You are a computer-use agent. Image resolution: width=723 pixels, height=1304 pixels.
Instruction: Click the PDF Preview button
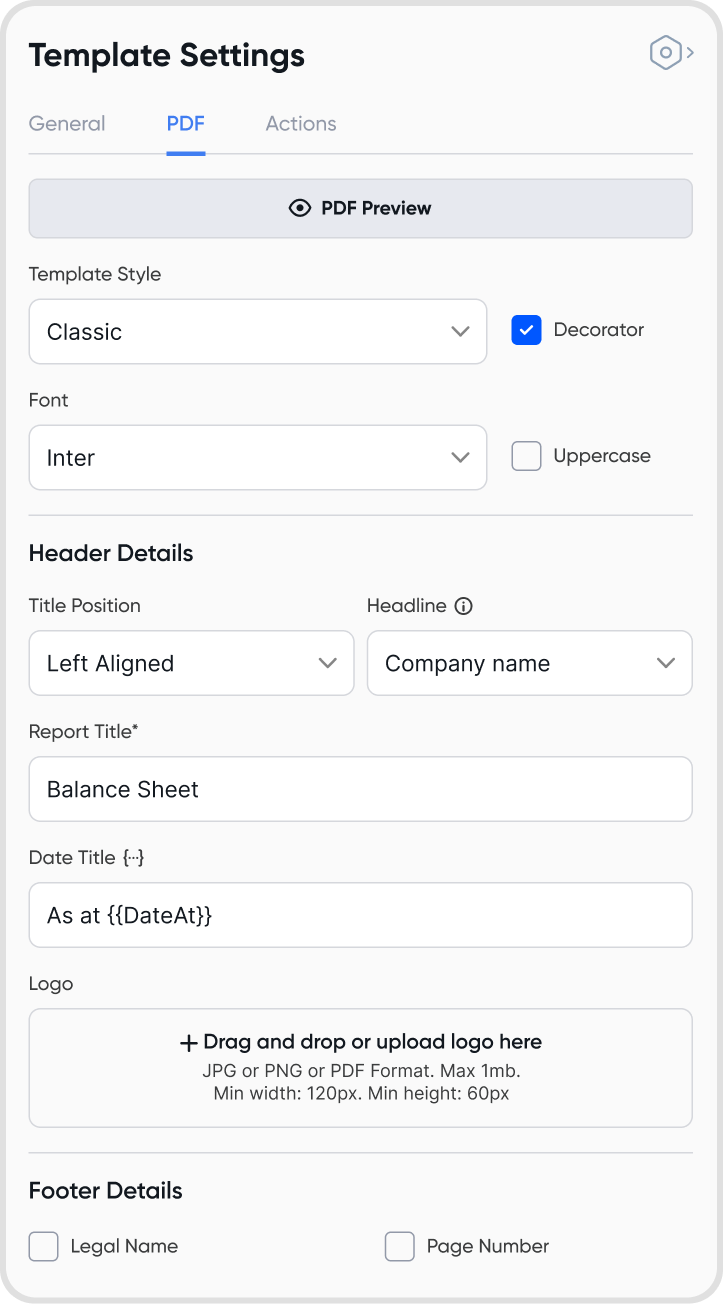360,208
